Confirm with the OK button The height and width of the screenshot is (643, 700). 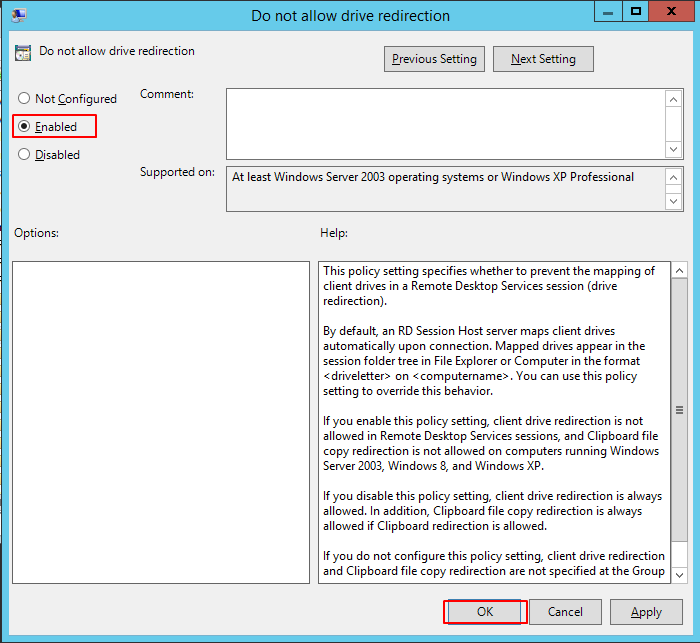484,612
